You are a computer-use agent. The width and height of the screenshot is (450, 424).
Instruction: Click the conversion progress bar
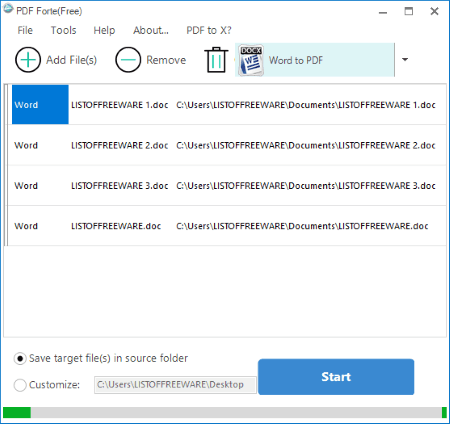(225, 412)
